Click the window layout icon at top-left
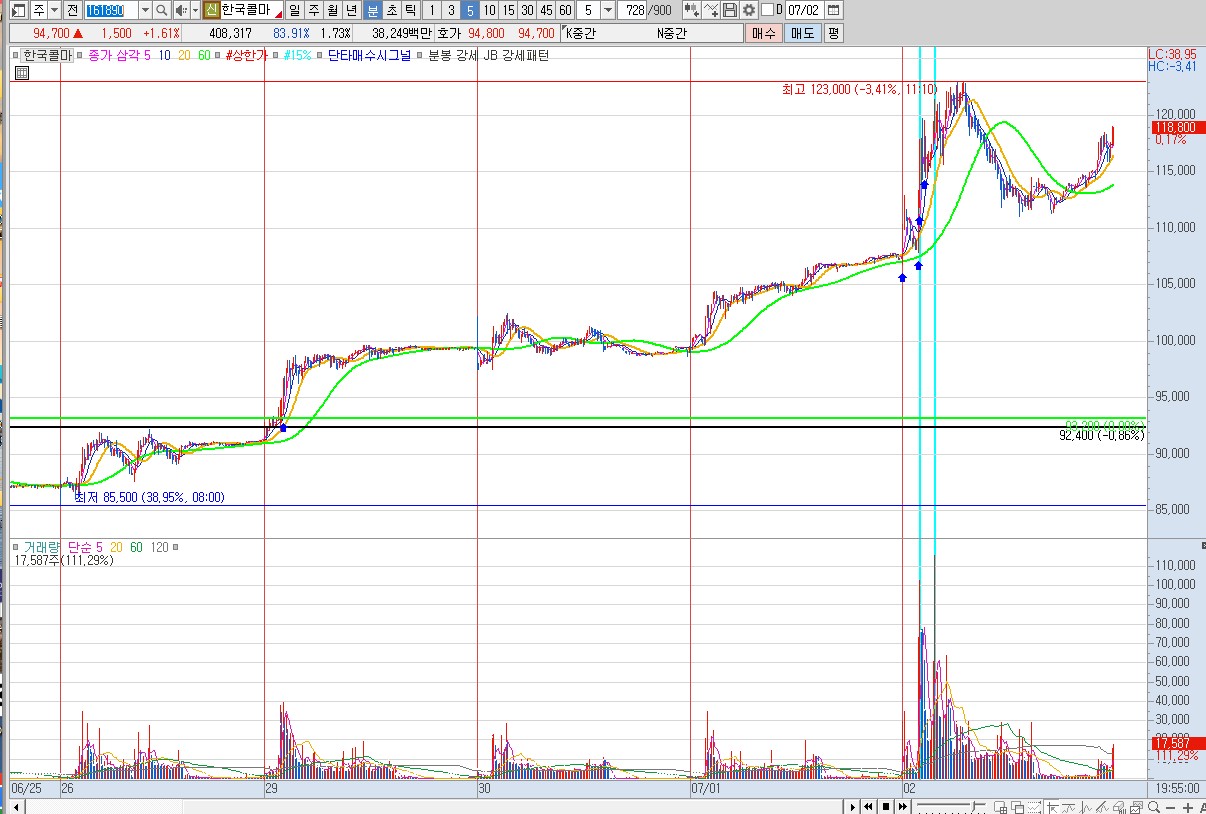Screen dimensions: 1206x814 pos(18,10)
